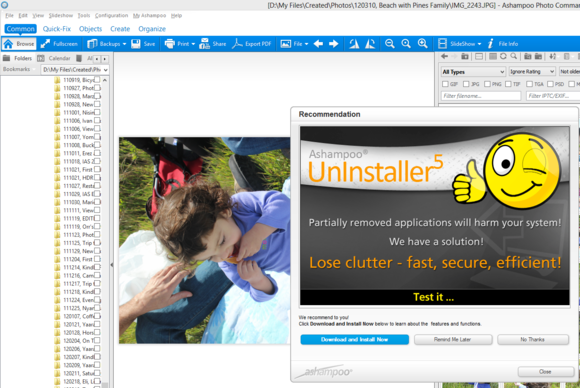Enable the PNG filter checkbox

[x=487, y=84]
